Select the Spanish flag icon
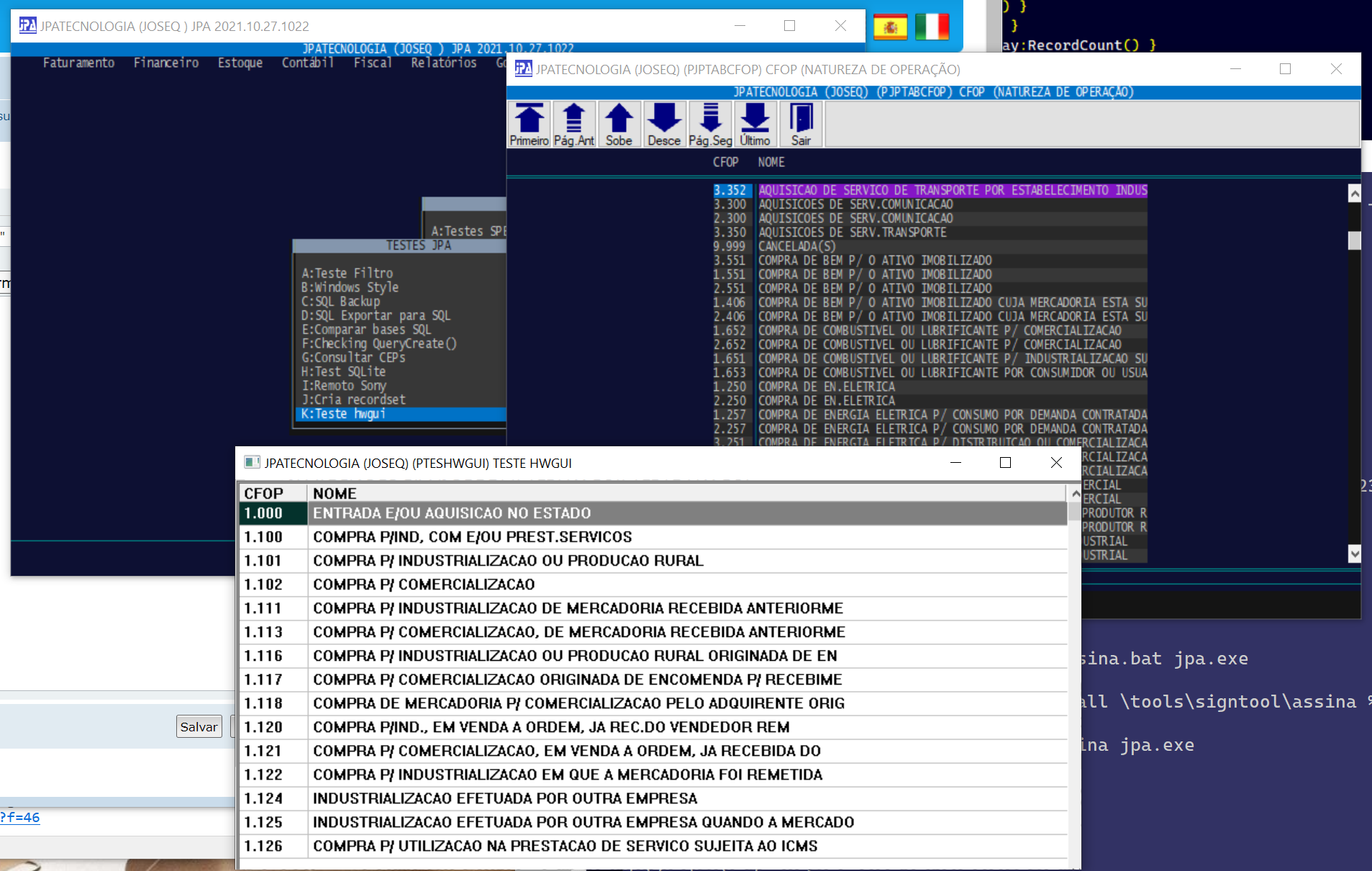 point(890,27)
